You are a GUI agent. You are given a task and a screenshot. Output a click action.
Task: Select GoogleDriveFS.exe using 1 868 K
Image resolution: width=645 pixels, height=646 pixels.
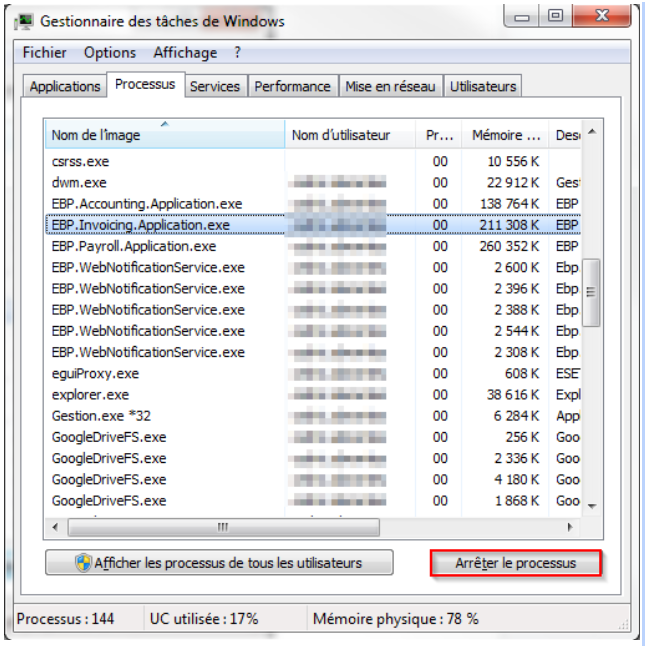point(313,501)
